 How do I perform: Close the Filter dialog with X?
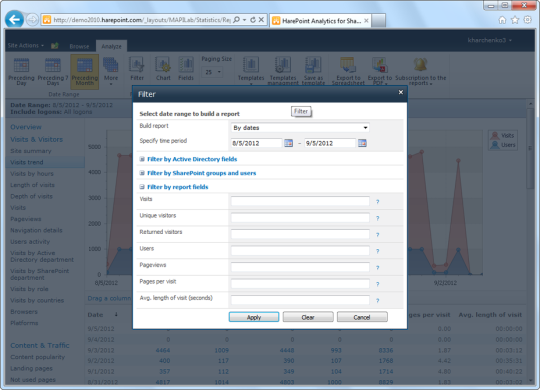click(401, 92)
